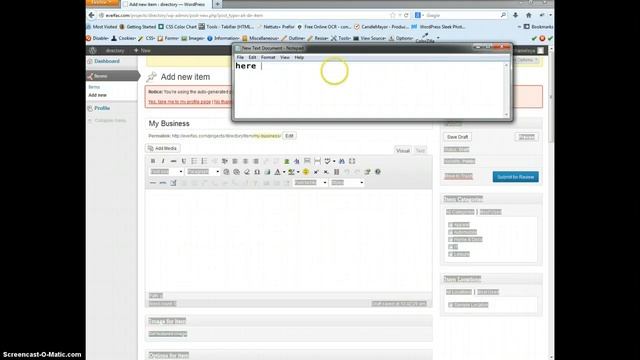Click the search magnifier in the Google box

(503, 15)
